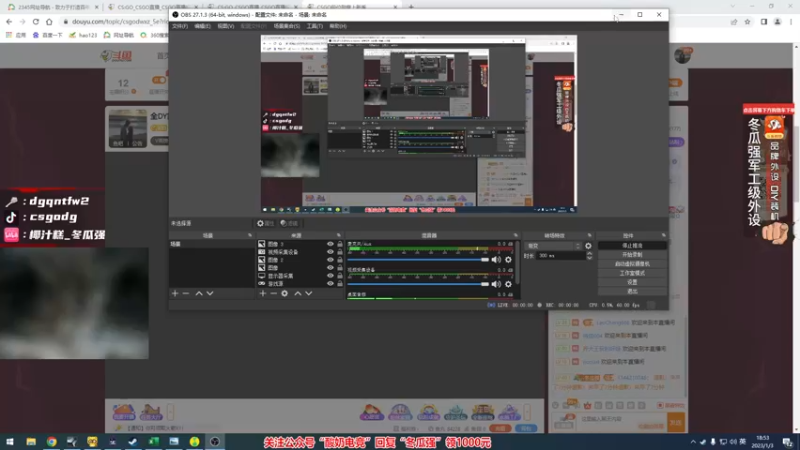Open the View (视图) menu in OBS

tap(226, 26)
